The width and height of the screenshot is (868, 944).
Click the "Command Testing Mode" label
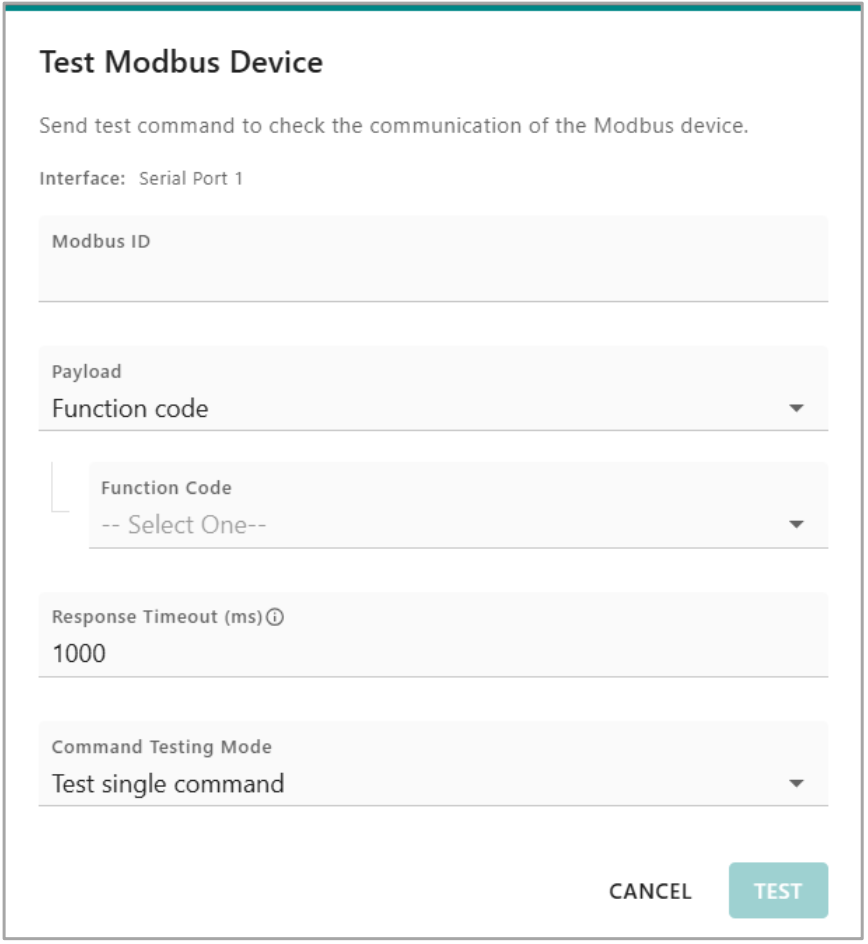pyautogui.click(x=162, y=747)
